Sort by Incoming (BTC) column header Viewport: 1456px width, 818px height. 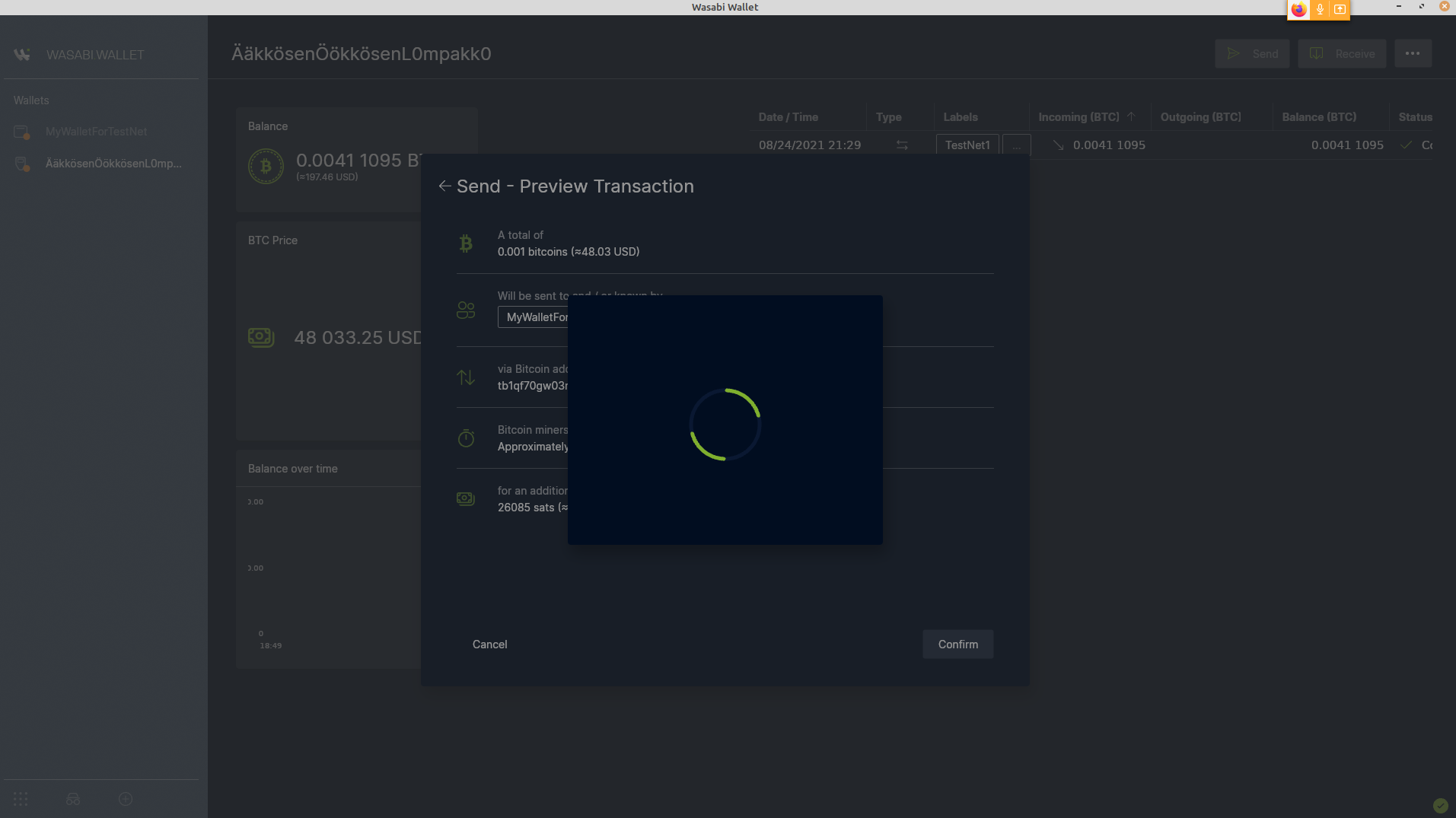1078,117
